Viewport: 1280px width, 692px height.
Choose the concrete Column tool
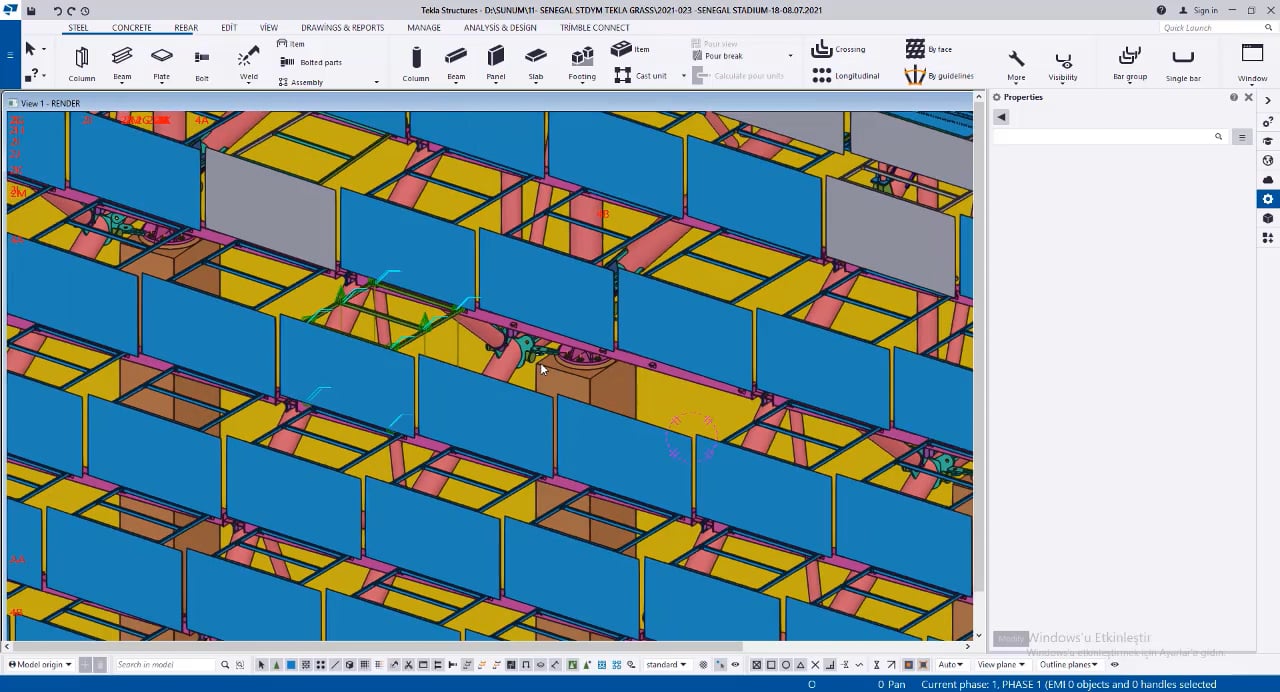(416, 64)
